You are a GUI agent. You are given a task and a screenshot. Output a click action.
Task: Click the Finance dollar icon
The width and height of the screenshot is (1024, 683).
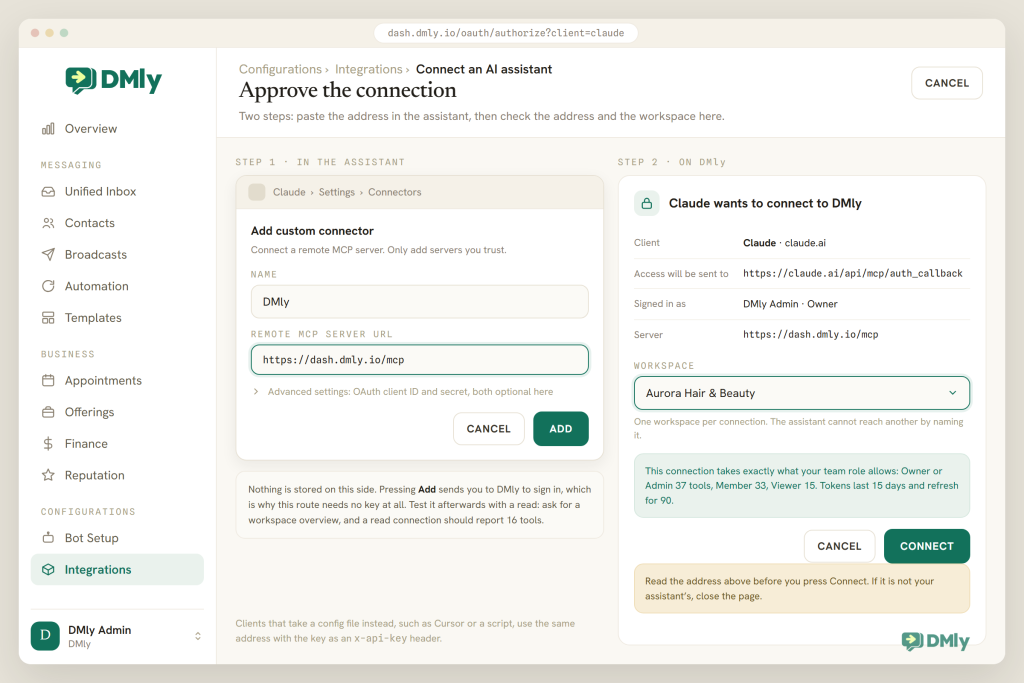48,444
